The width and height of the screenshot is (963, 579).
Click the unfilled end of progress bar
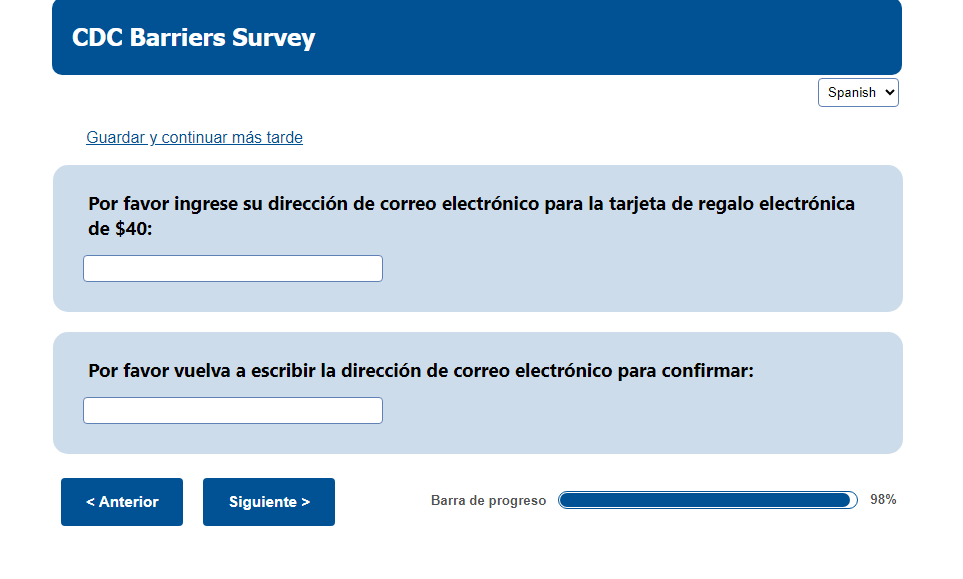click(x=854, y=500)
